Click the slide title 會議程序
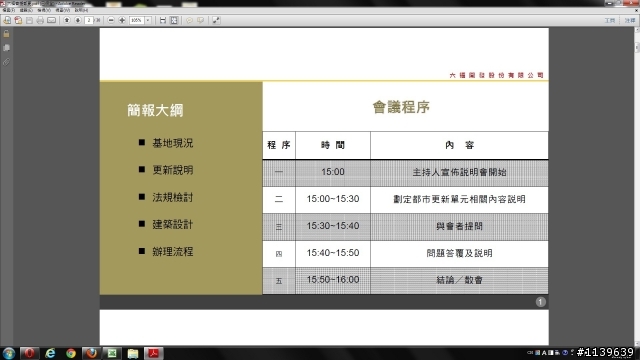 coord(401,107)
